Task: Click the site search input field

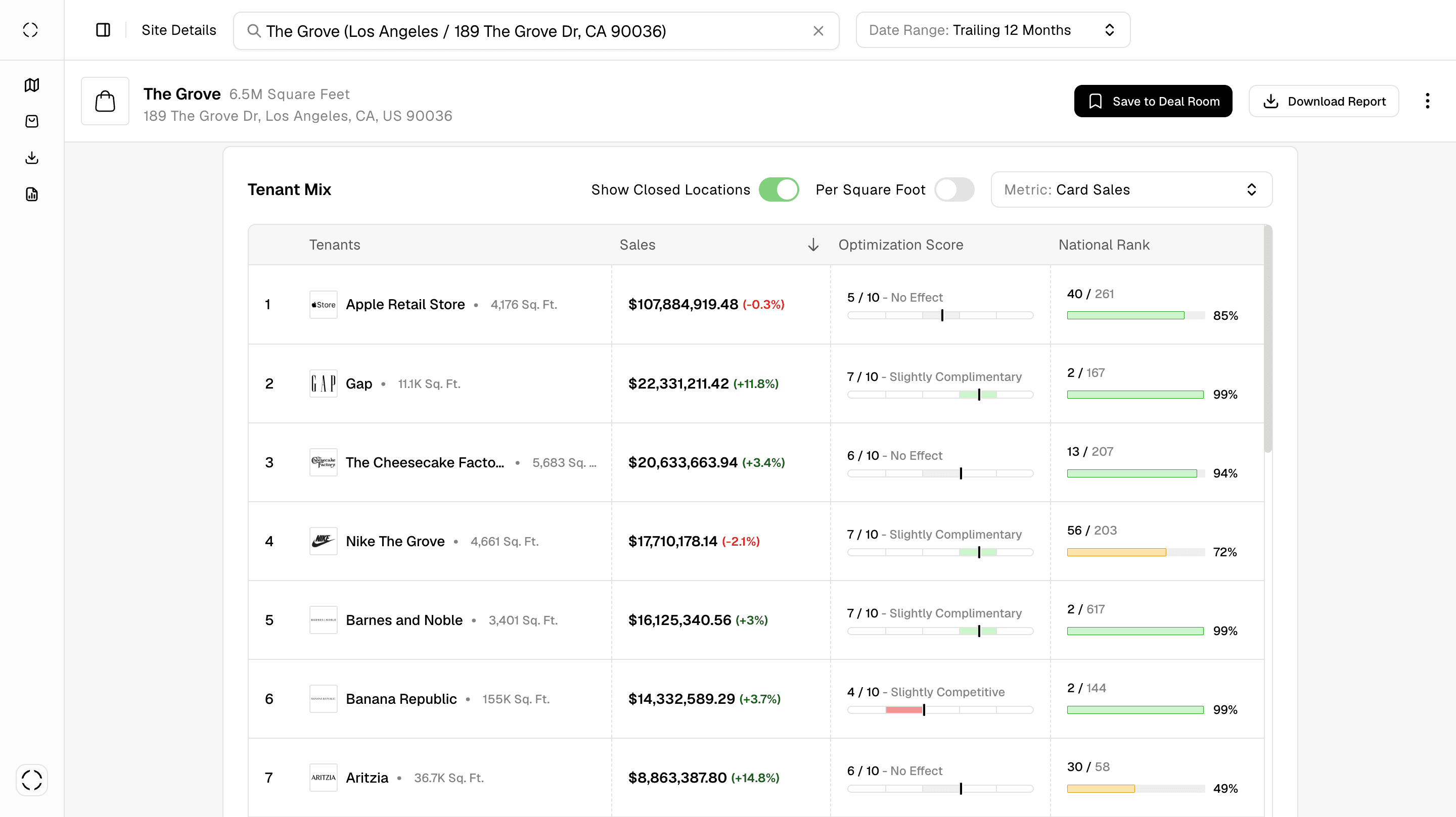Action: [x=536, y=31]
